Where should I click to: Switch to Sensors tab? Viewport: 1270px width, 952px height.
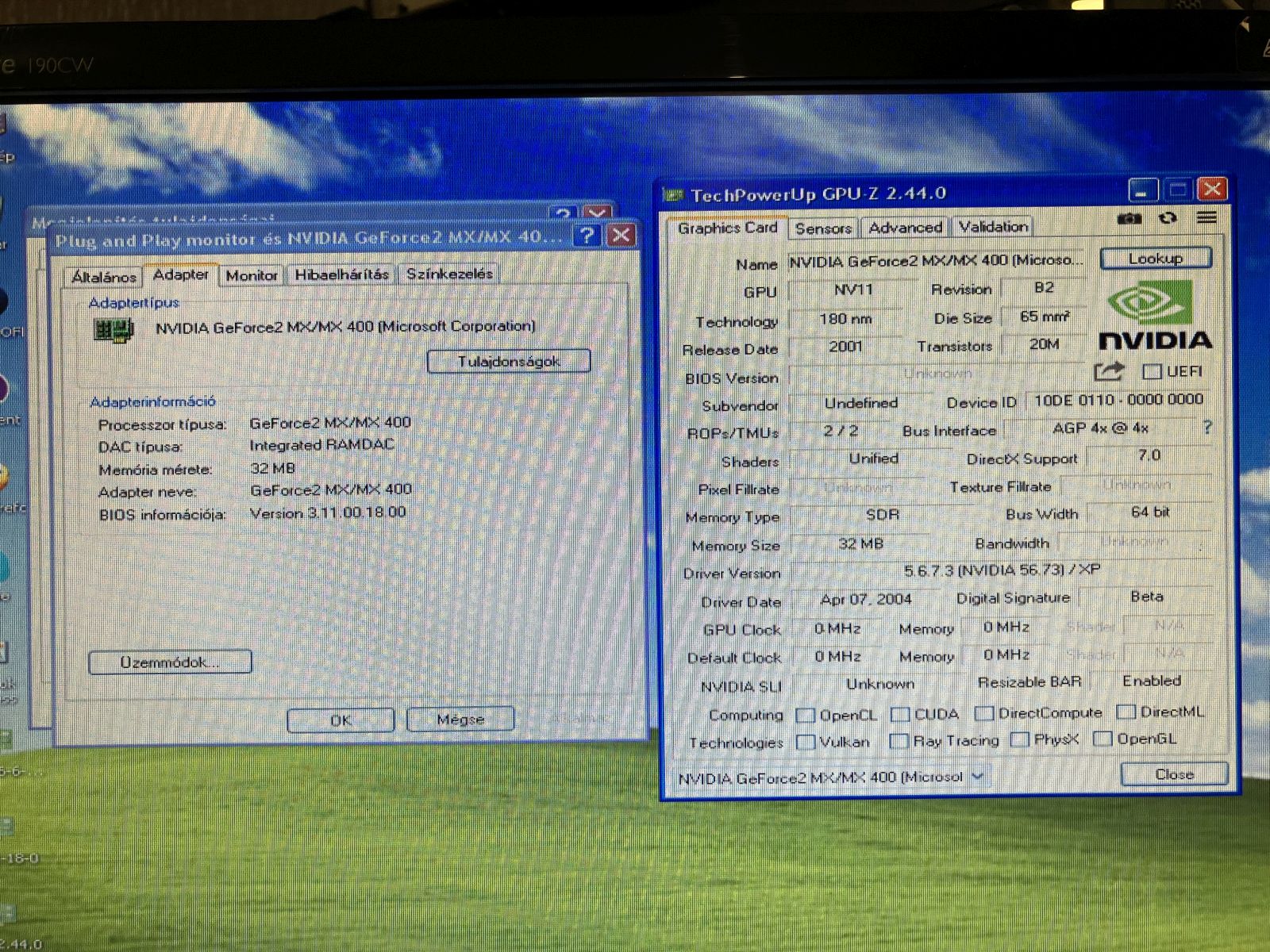click(823, 228)
